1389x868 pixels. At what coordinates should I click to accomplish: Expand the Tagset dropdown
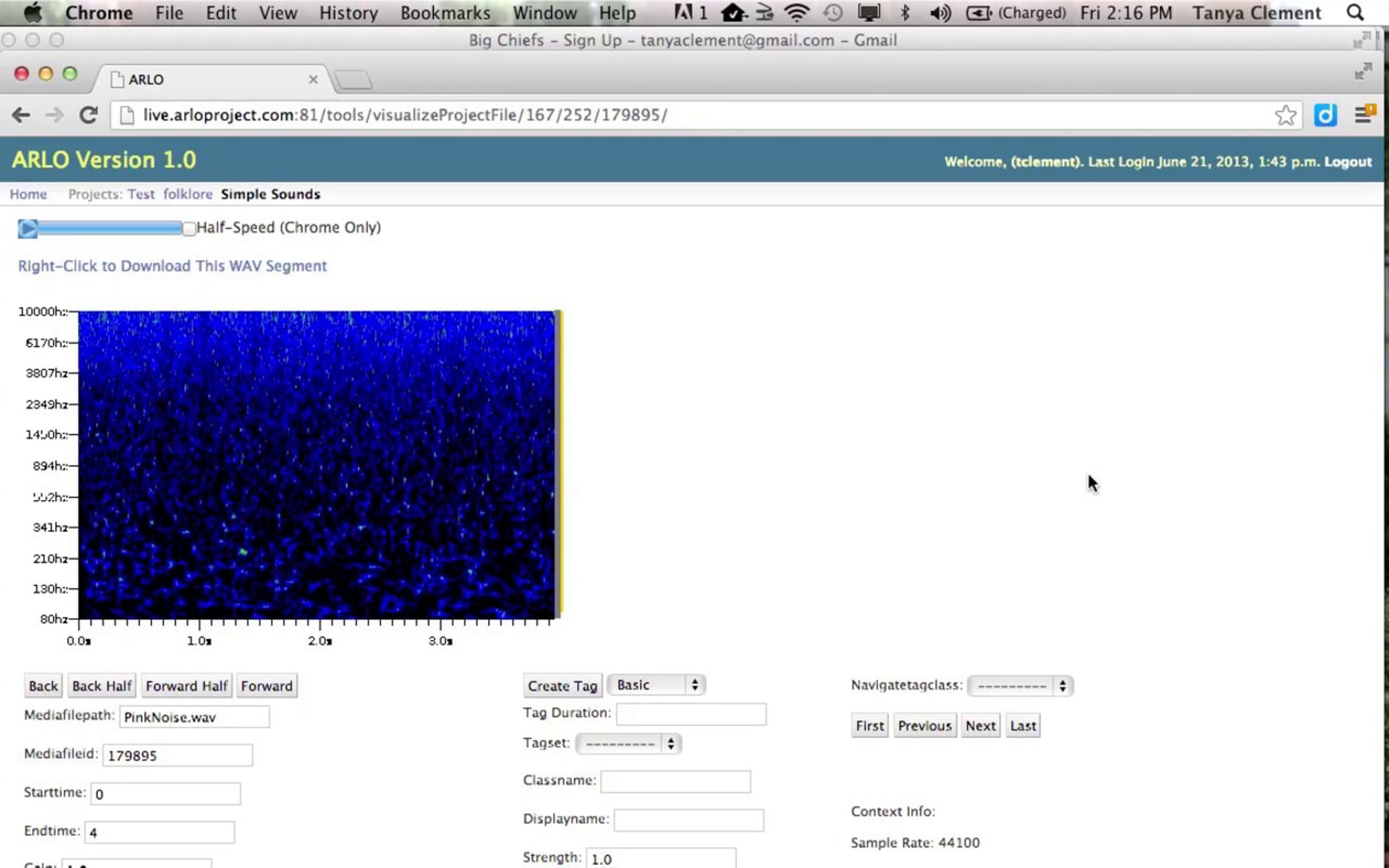click(629, 744)
